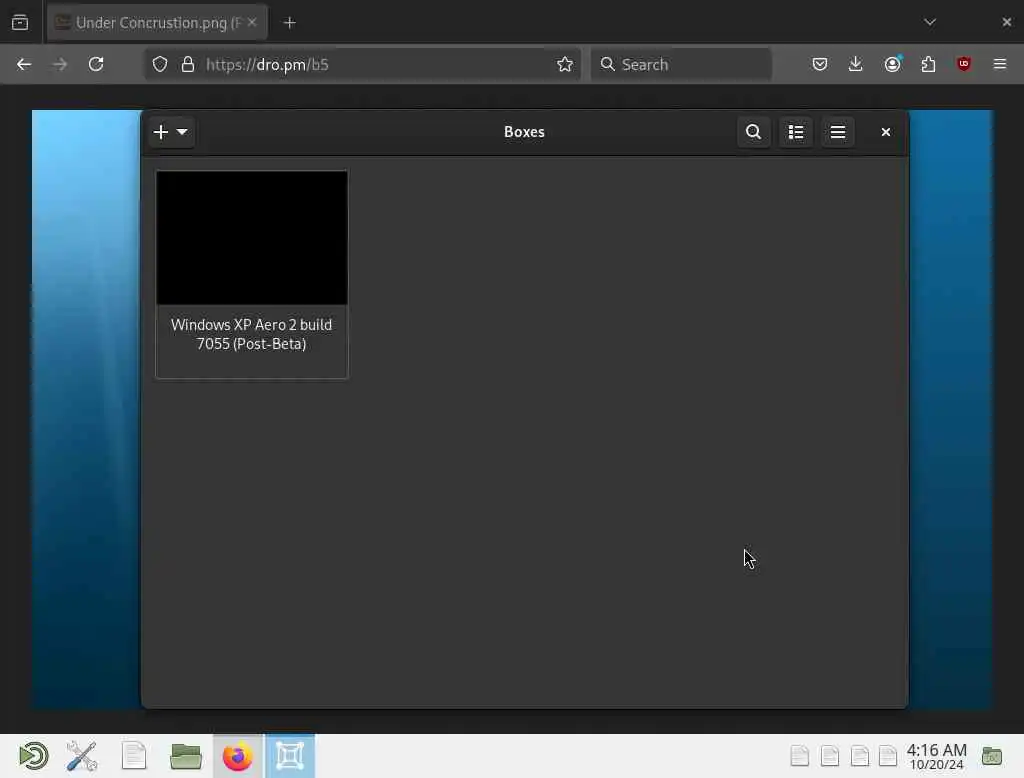Click the 4:16 AM clock in tray
1024x778 pixels.
(936, 756)
